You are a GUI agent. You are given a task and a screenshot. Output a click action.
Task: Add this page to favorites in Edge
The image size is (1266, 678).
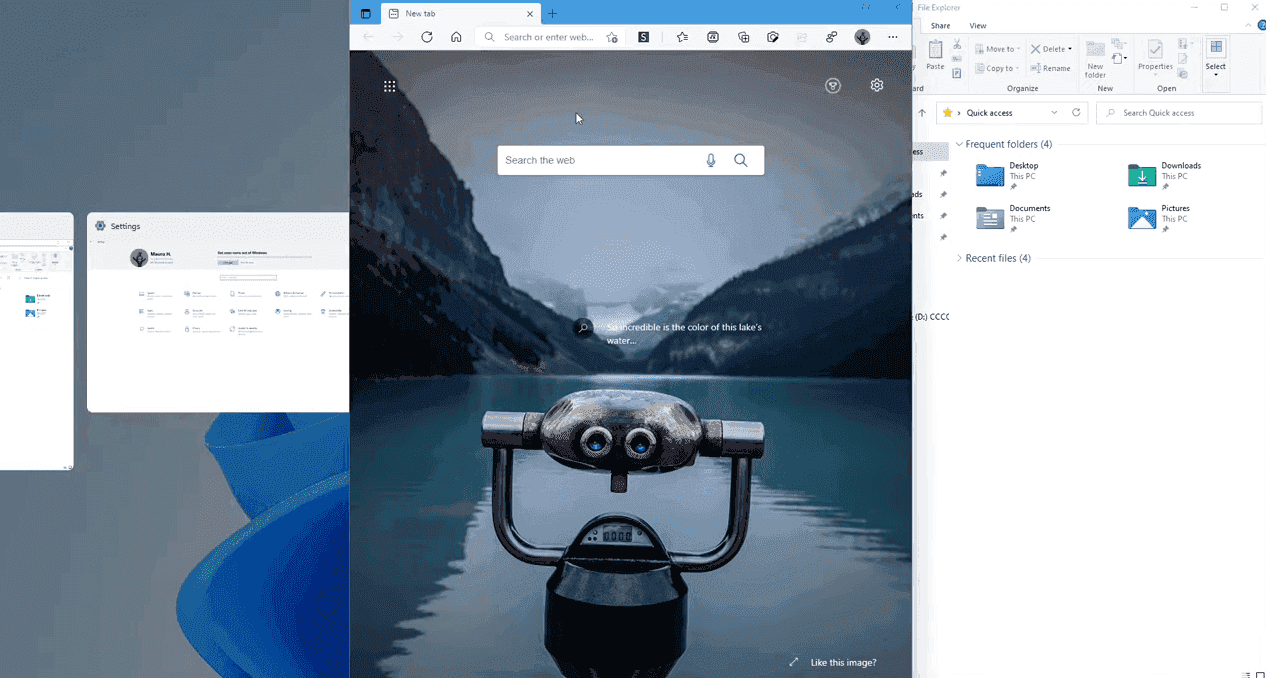pyautogui.click(x=612, y=37)
